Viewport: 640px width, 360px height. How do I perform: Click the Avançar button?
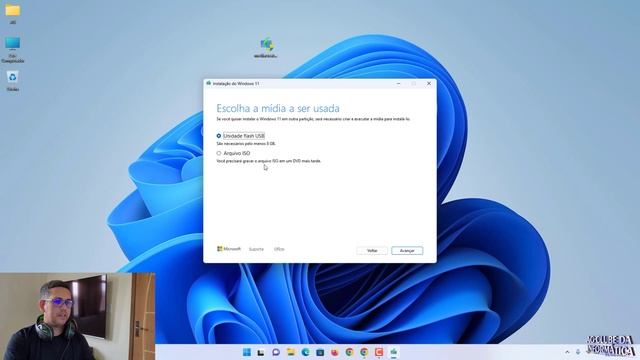[407, 251]
